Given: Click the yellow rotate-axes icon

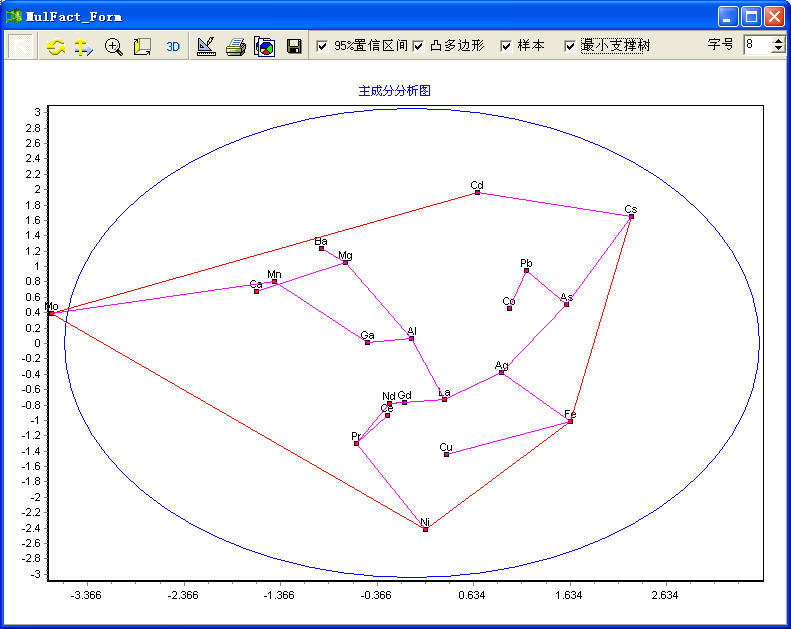Looking at the screenshot, I should [x=142, y=47].
